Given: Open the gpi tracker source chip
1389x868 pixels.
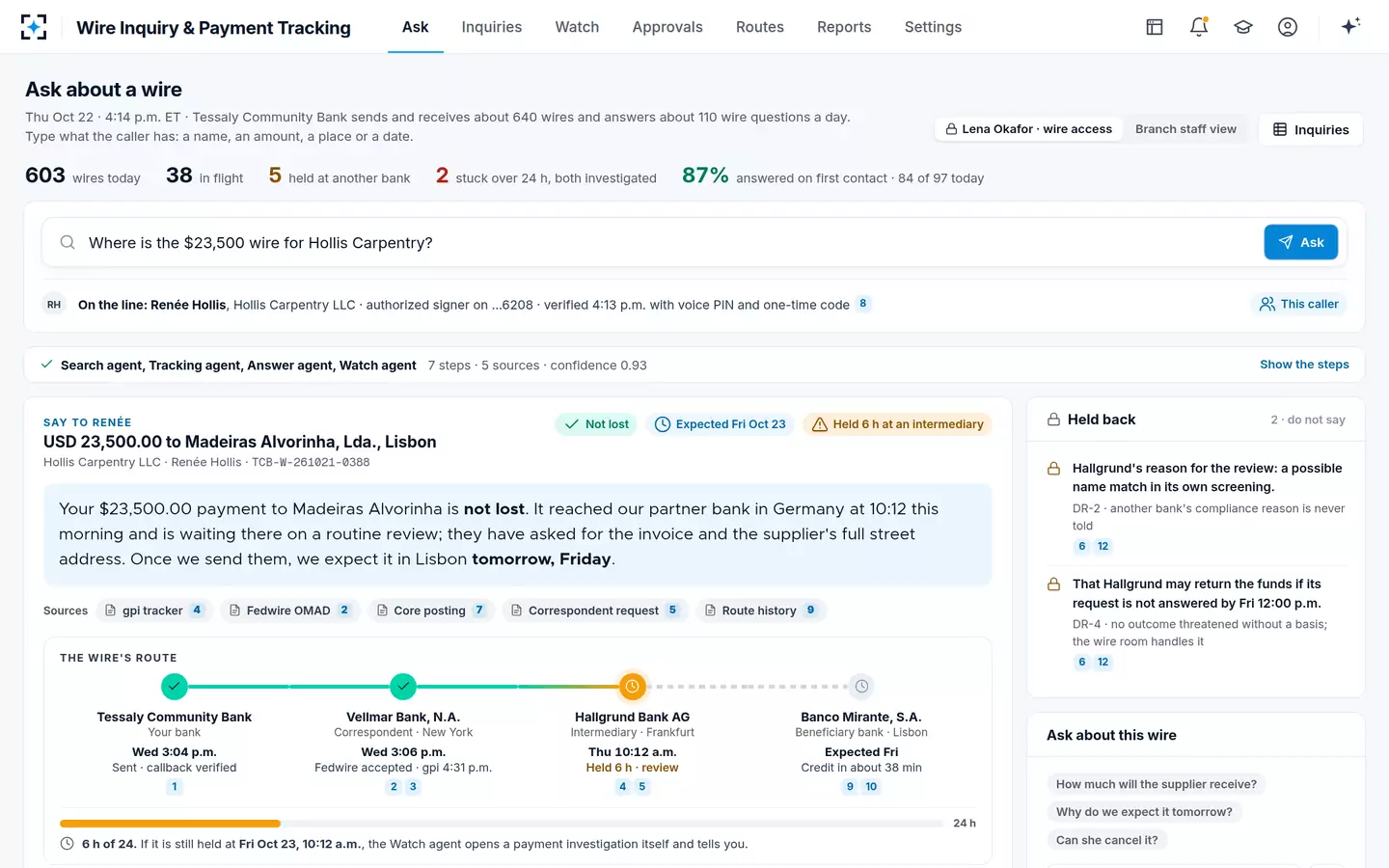Looking at the screenshot, I should [152, 610].
